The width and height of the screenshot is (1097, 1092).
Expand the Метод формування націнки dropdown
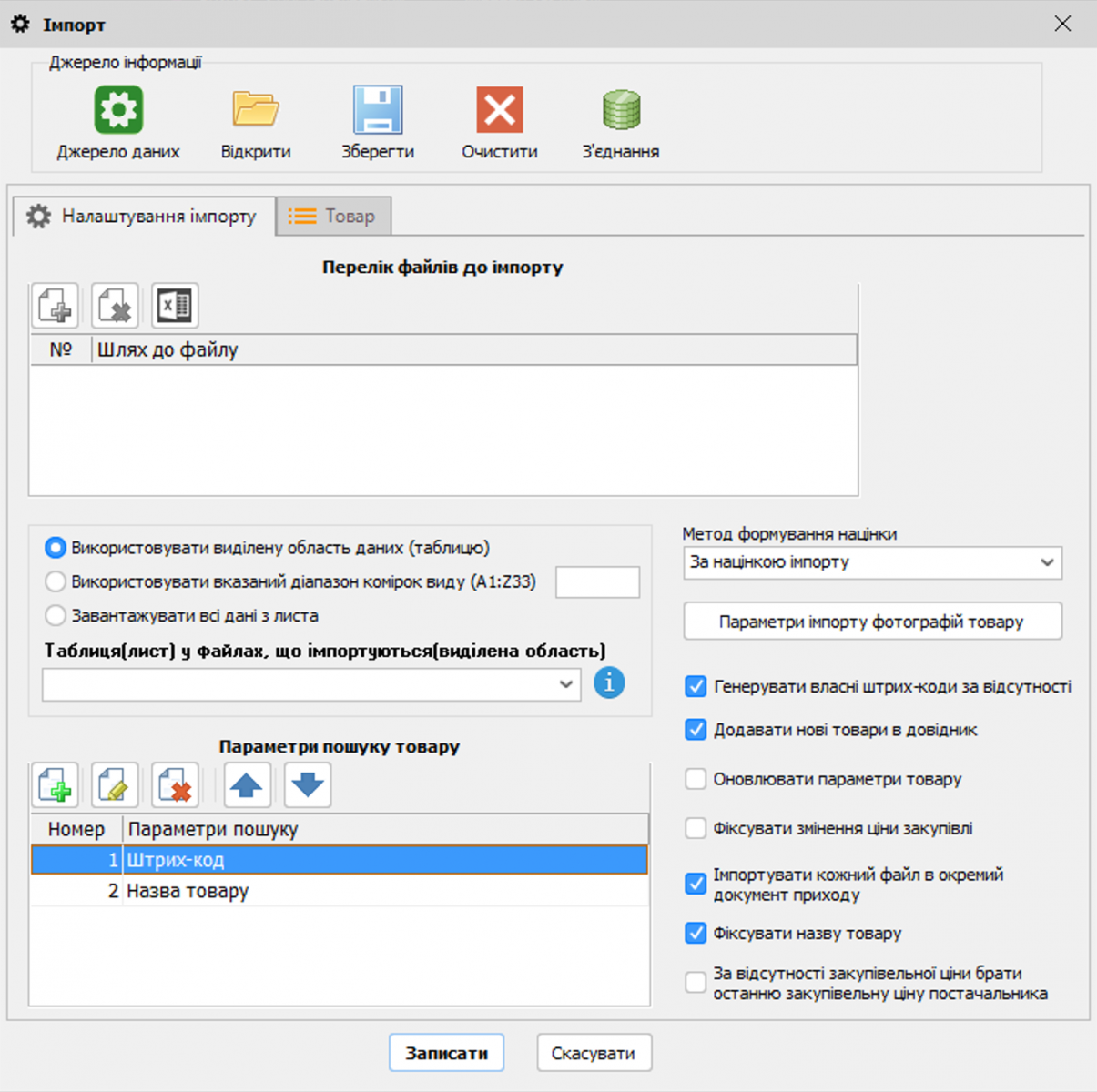pyautogui.click(x=1047, y=562)
